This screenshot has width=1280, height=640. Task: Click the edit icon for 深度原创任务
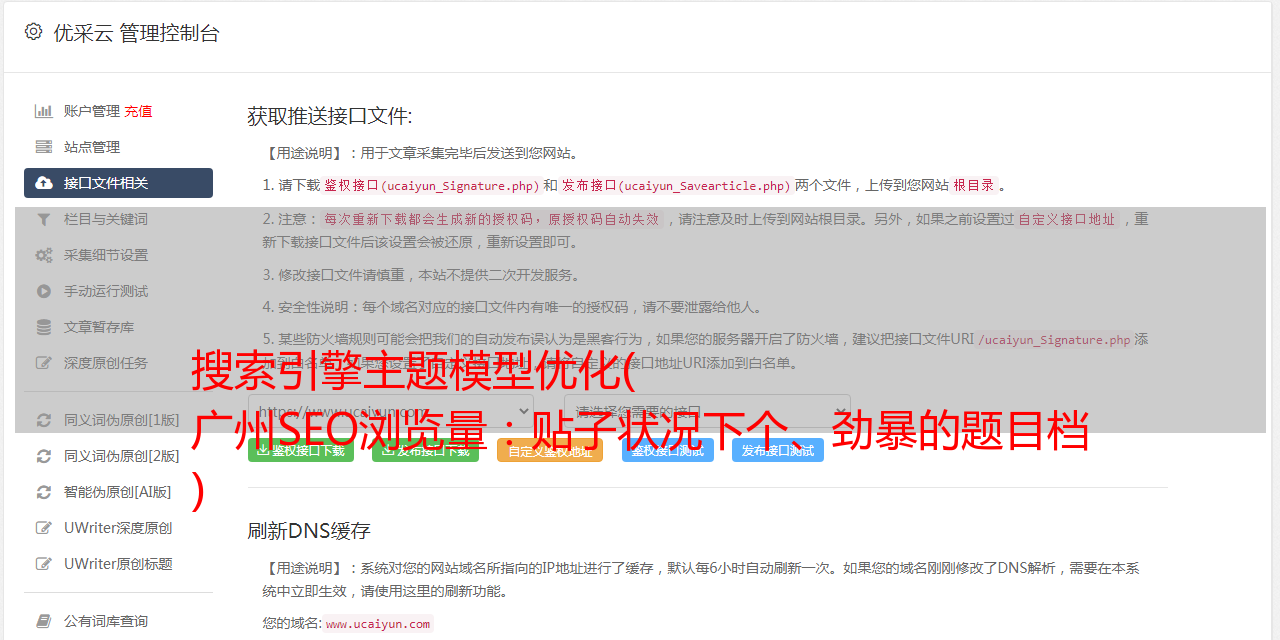pos(44,363)
